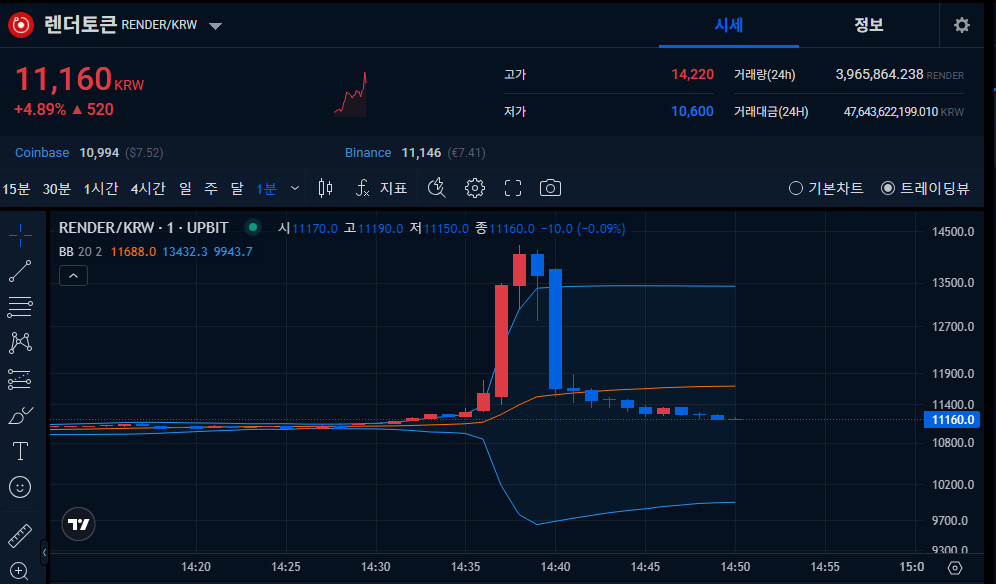Click the low price value 10,600
This screenshot has height=584, width=996.
pyautogui.click(x=692, y=111)
